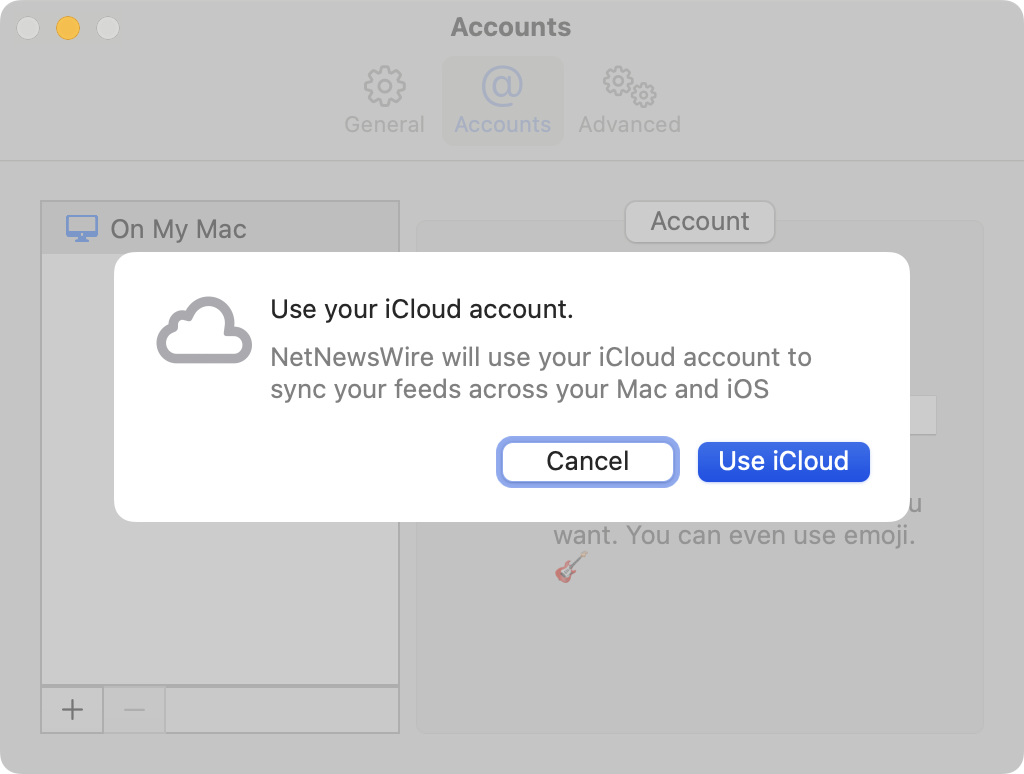This screenshot has width=1024, height=774.
Task: Cancel the iCloud account dialog
Action: 588,461
